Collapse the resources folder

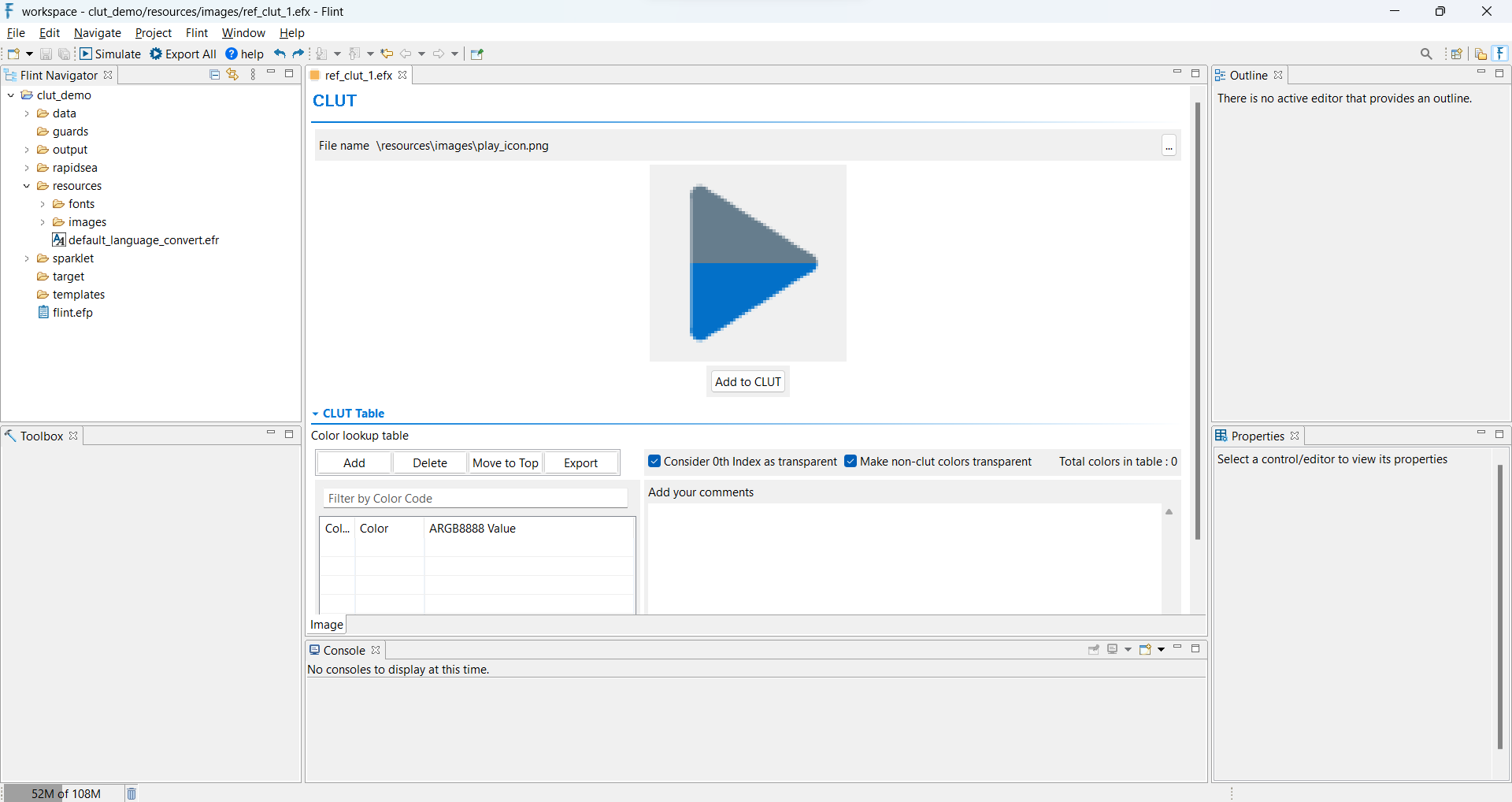pyautogui.click(x=27, y=187)
